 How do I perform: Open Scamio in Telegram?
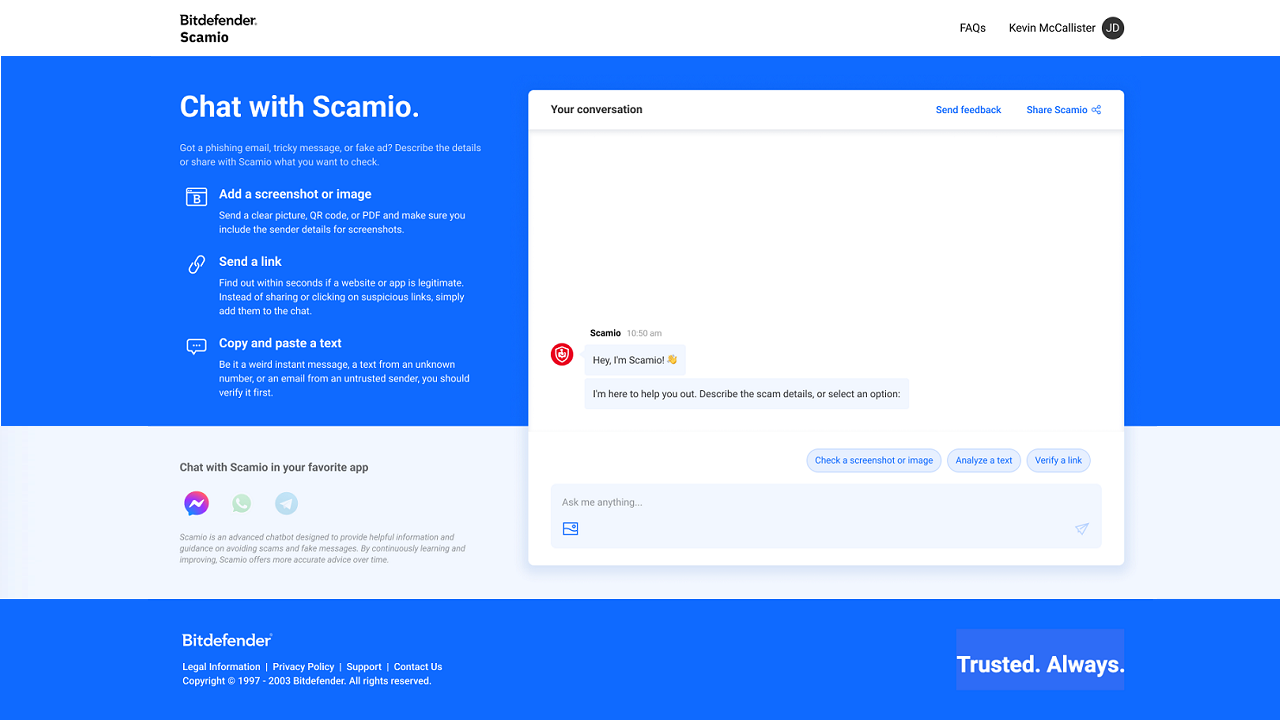[x=287, y=504]
